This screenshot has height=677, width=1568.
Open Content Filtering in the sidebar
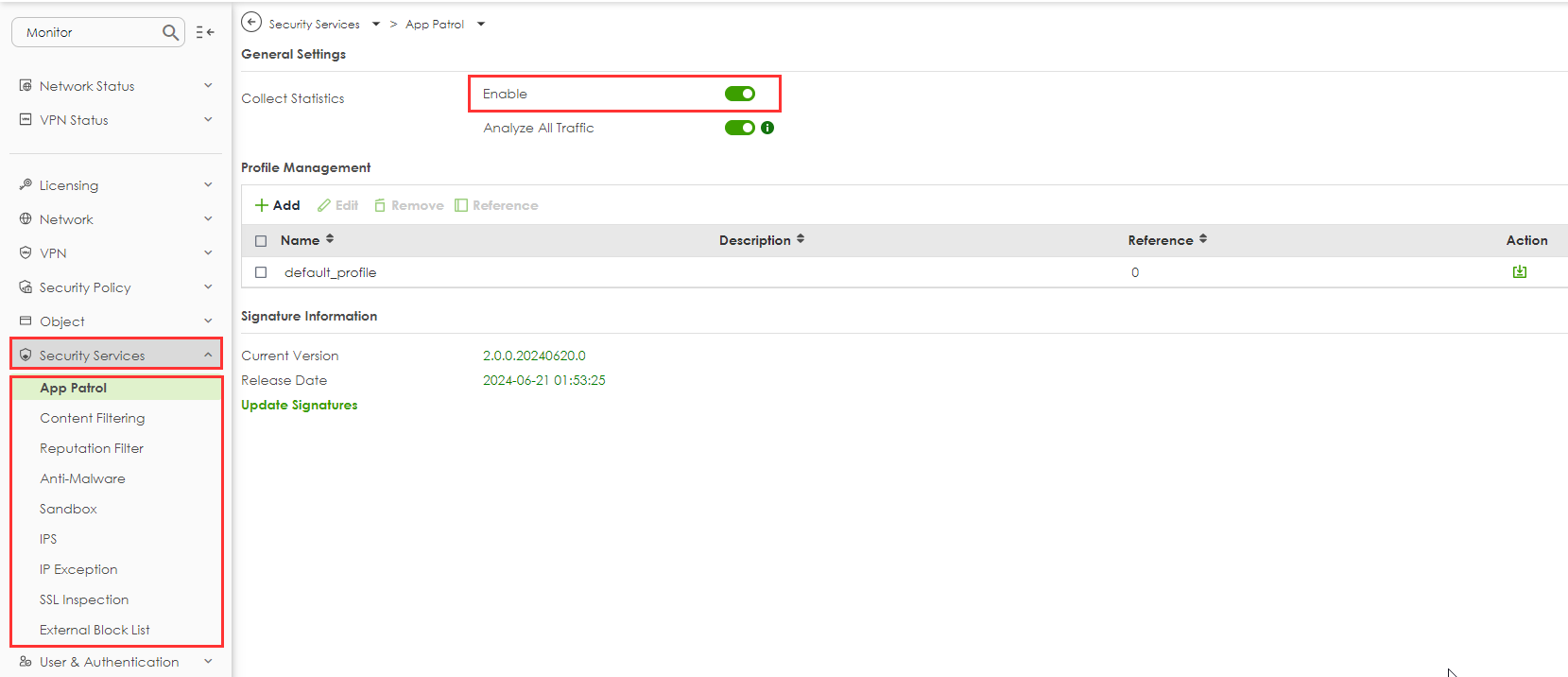(93, 418)
